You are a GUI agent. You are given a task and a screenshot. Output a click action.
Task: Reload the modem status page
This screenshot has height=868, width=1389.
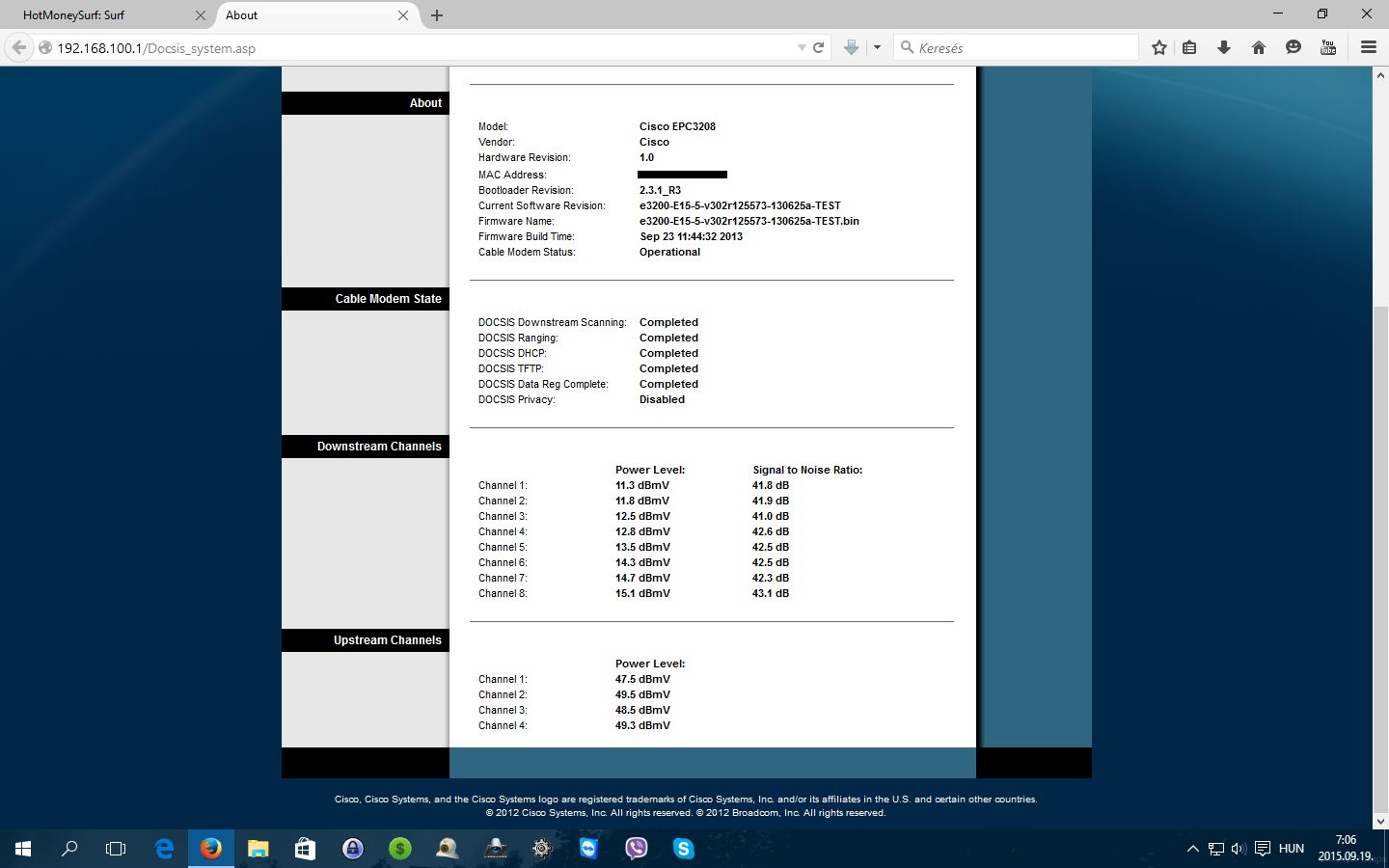[x=818, y=47]
